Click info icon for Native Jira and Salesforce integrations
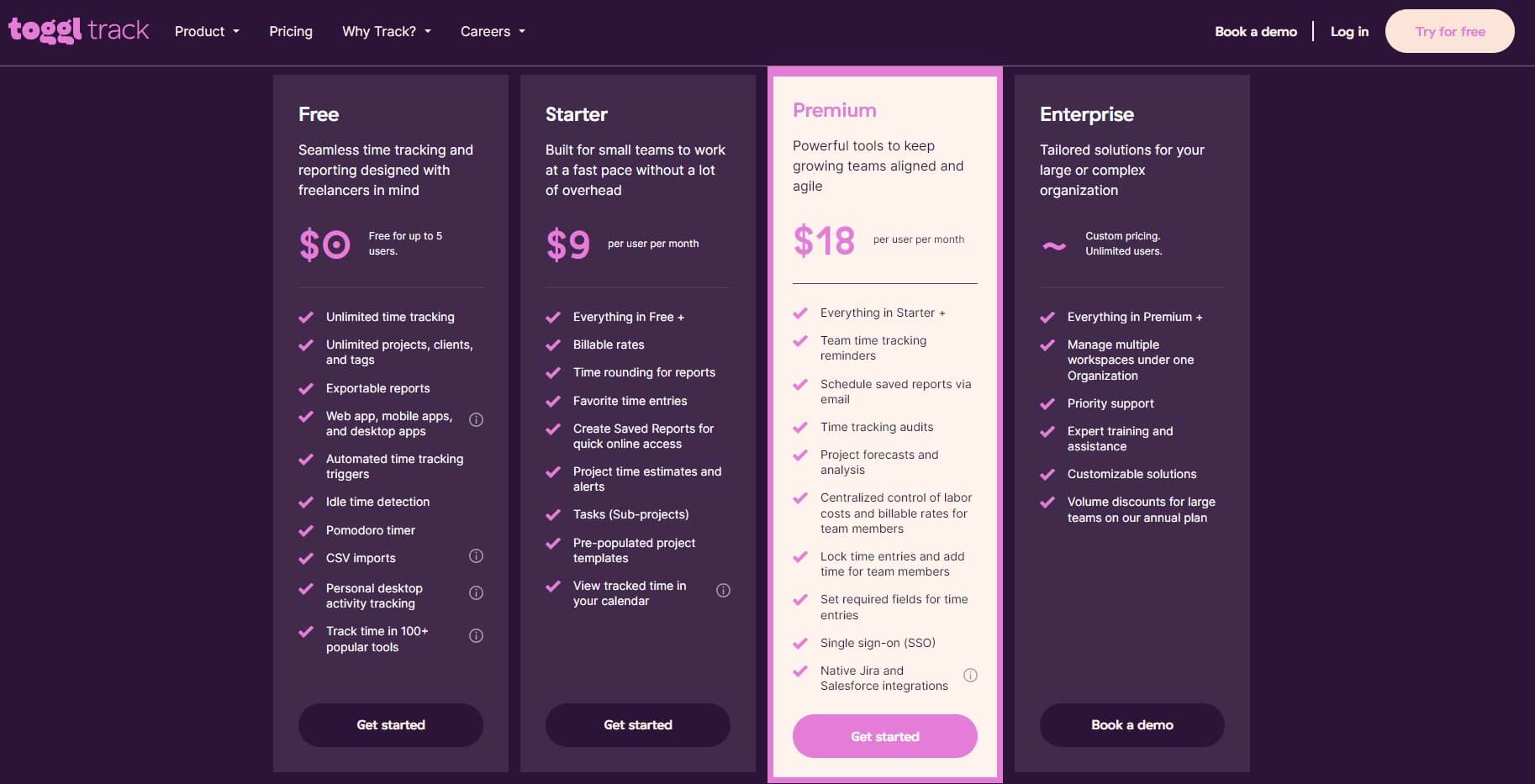 [x=970, y=676]
